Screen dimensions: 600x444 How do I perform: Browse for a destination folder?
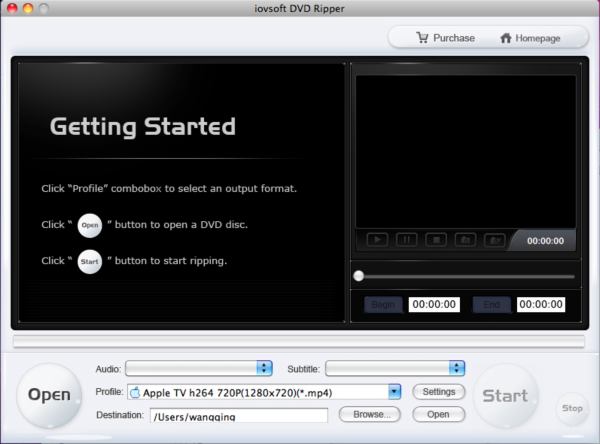370,414
